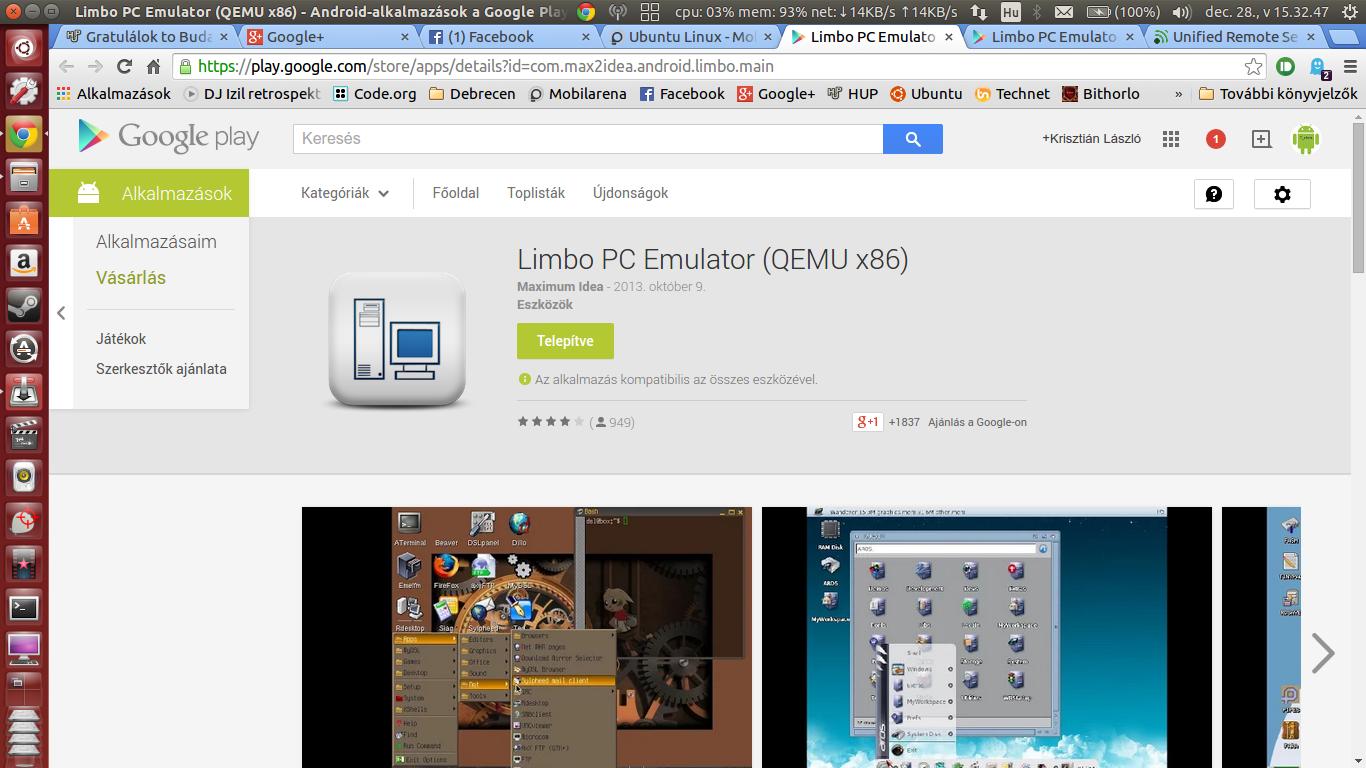
Task: Click the green Telepítve button
Action: pos(565,341)
